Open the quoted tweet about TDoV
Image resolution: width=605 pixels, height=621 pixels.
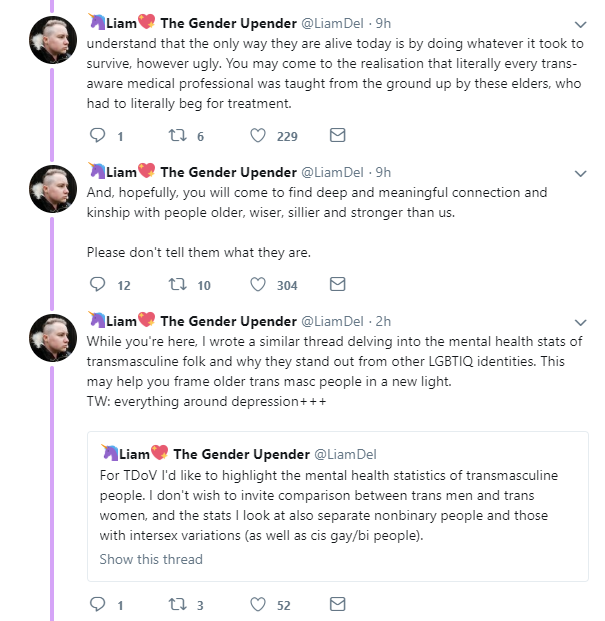(337, 505)
